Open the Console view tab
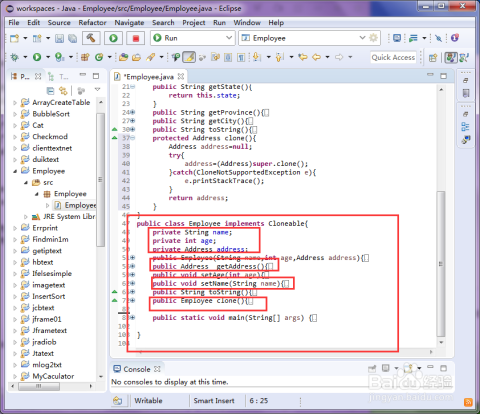This screenshot has height=414, width=480. (x=137, y=369)
